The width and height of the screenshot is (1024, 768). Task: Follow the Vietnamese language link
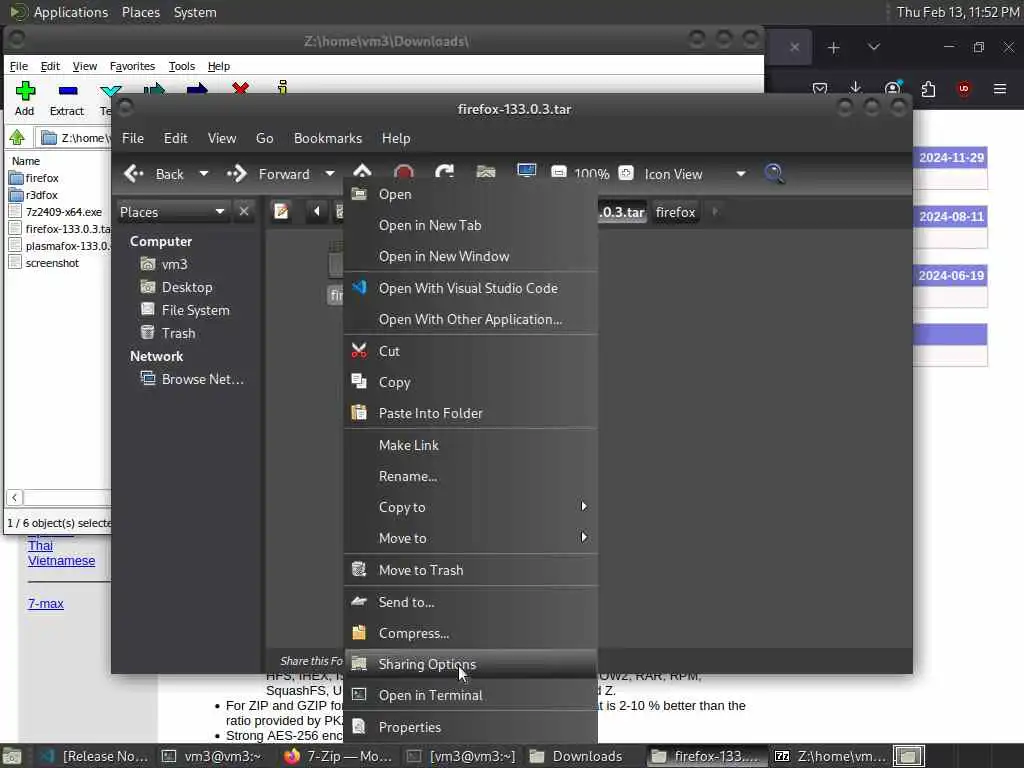coord(61,560)
